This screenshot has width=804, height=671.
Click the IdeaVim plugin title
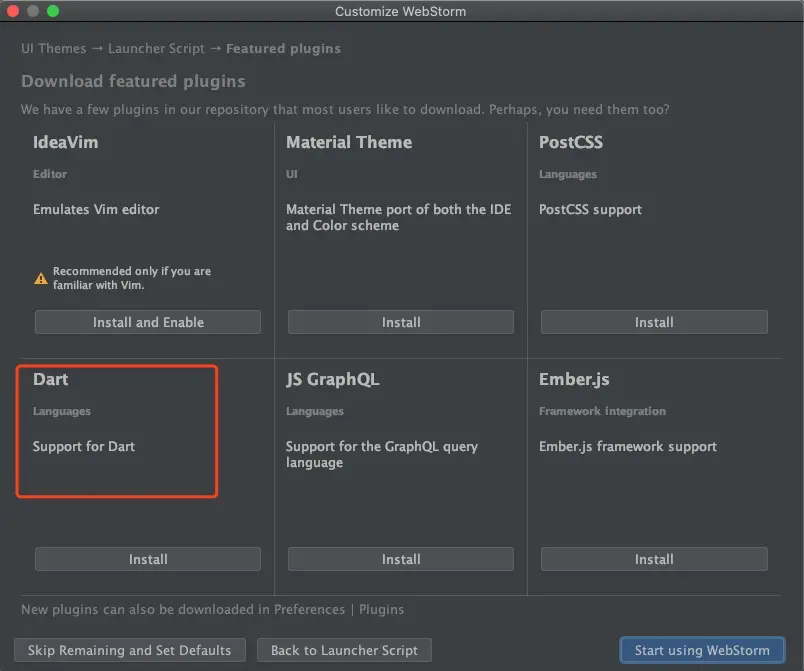(65, 142)
